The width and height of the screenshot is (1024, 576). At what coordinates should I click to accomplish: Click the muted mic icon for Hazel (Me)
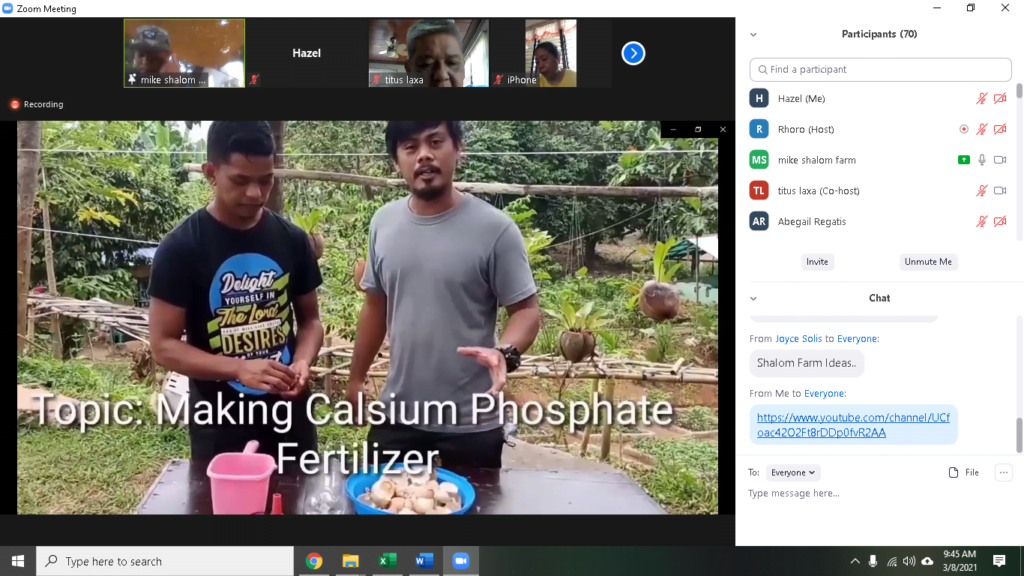982,99
